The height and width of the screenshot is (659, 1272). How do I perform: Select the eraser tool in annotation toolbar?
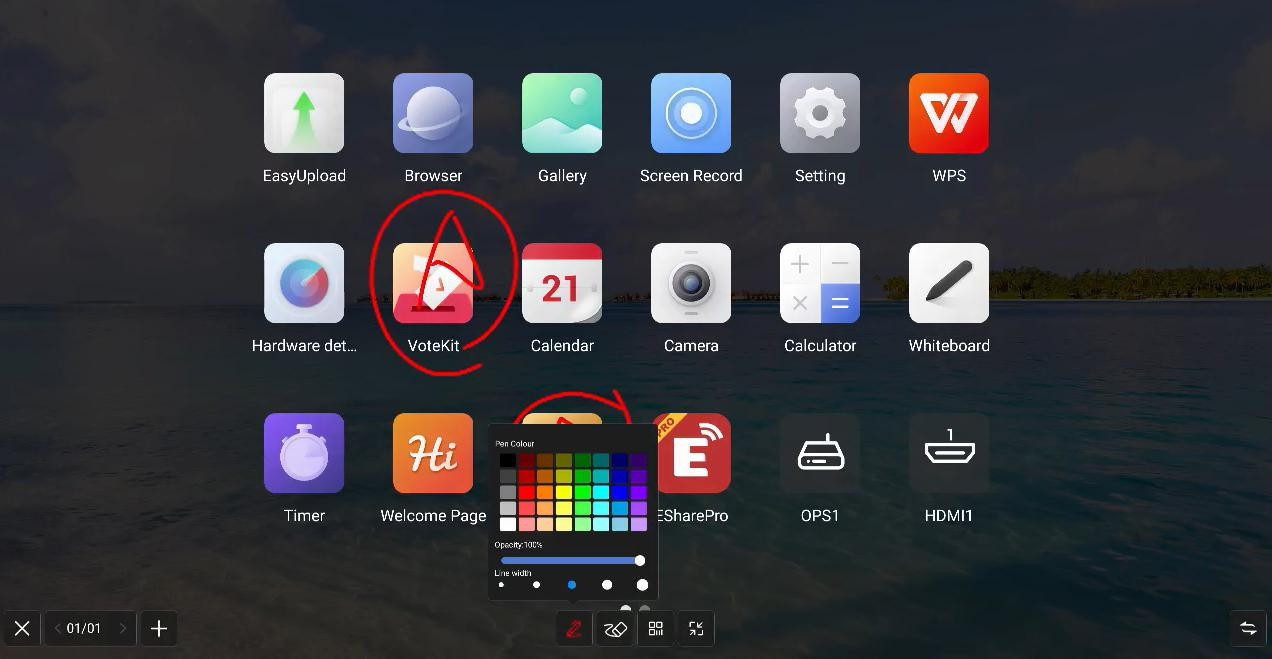click(x=615, y=629)
